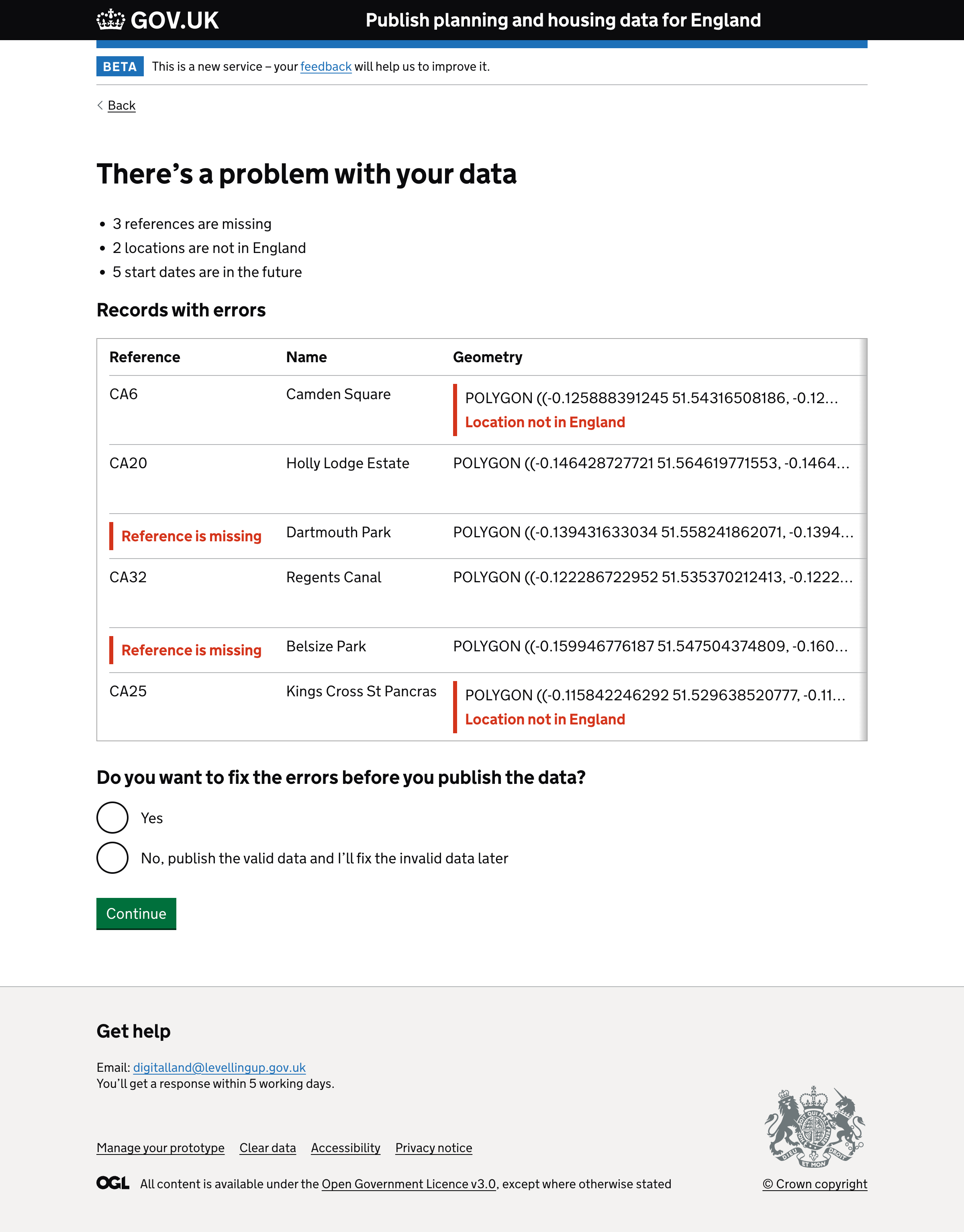Open the Accessibility footer link
This screenshot has height=1232, width=964.
345,1148
